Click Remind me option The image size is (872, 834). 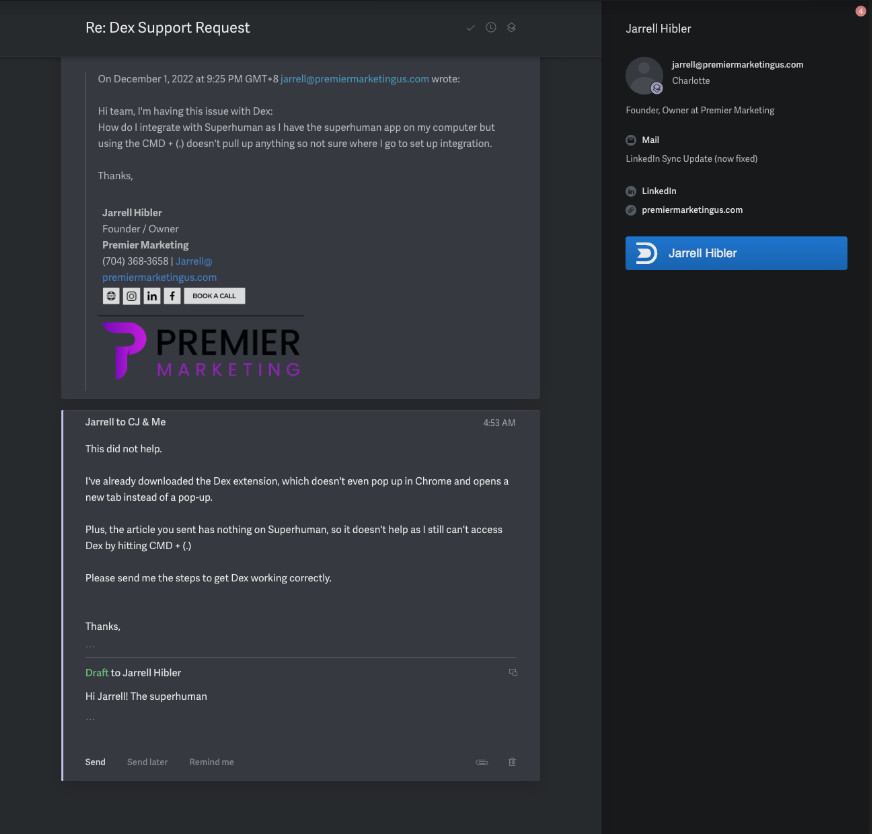pyautogui.click(x=211, y=762)
